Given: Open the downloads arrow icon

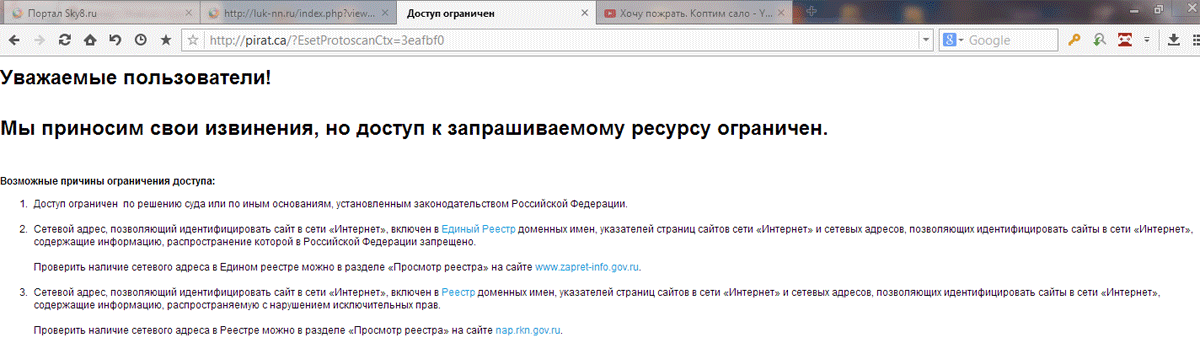Looking at the screenshot, I should pos(1174,41).
